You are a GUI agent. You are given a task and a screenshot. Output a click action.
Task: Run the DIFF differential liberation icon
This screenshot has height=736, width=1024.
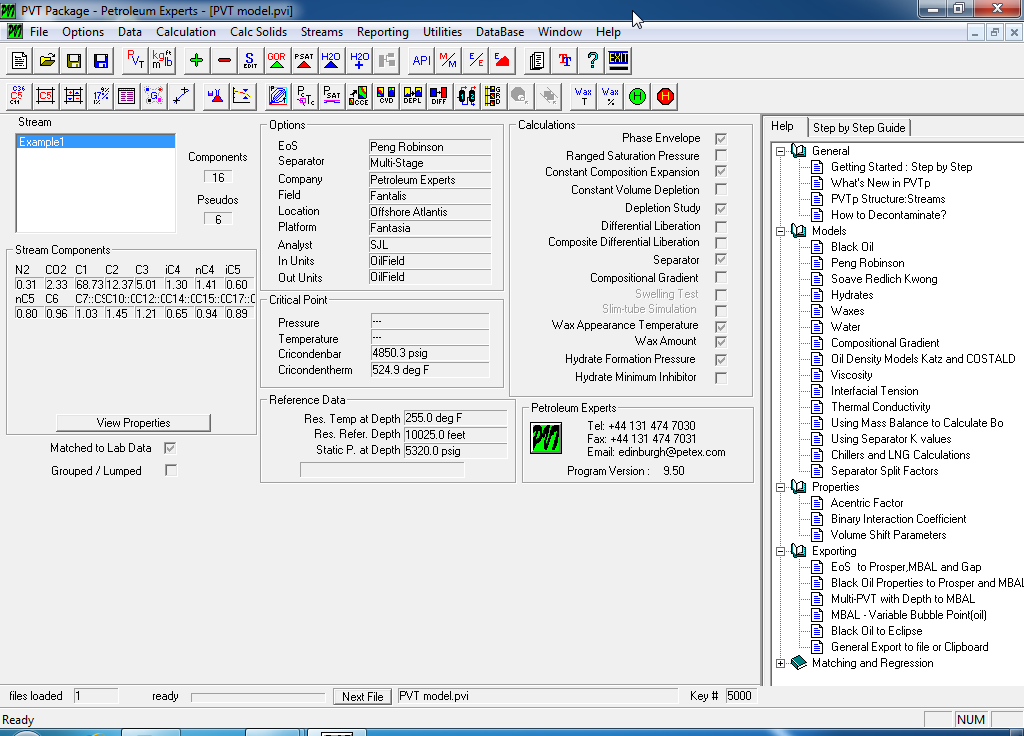[x=440, y=96]
